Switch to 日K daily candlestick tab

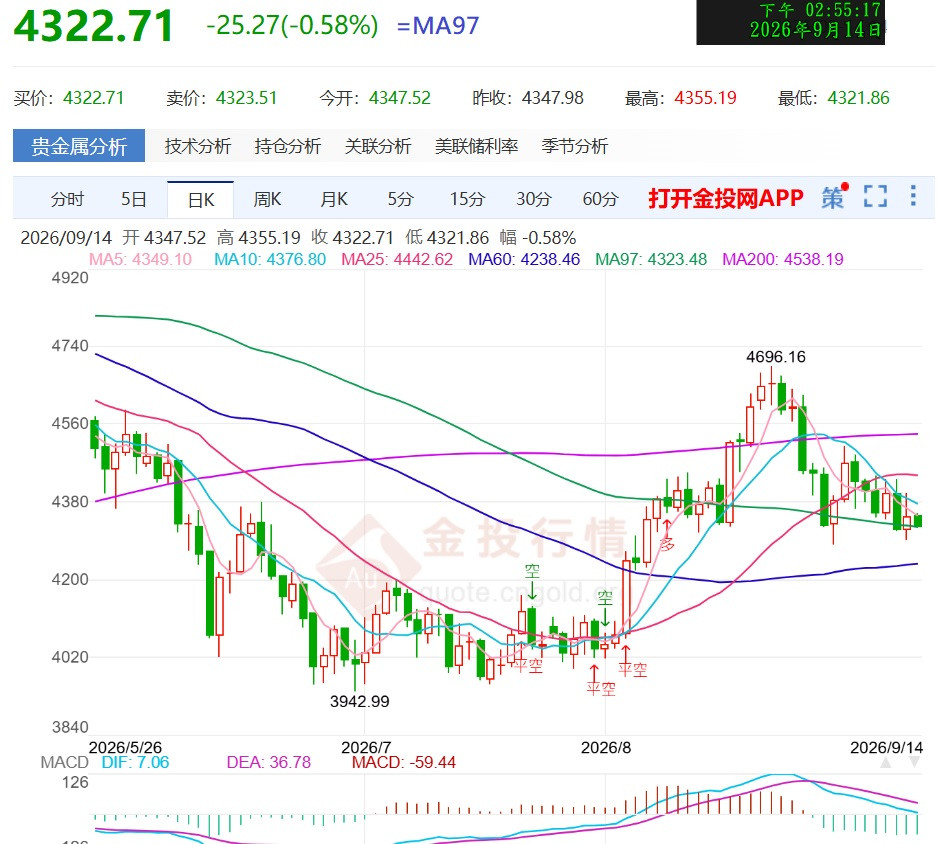point(200,199)
